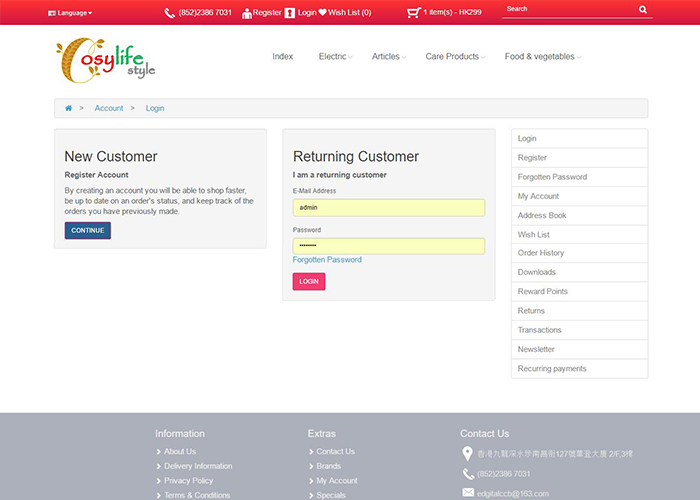
Task: Click the search magnifier icon
Action: pos(642,10)
